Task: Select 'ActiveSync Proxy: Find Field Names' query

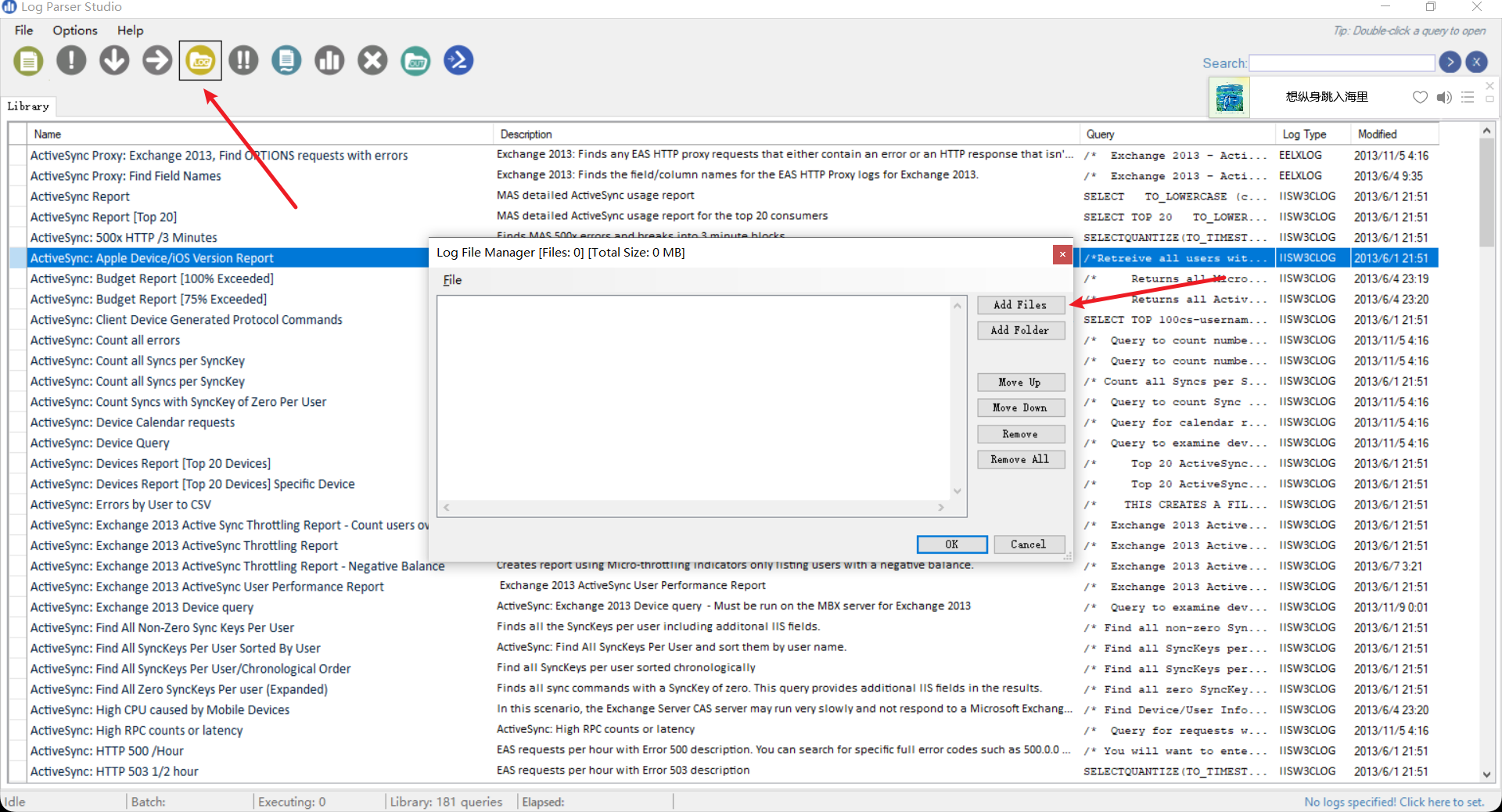Action: [126, 176]
